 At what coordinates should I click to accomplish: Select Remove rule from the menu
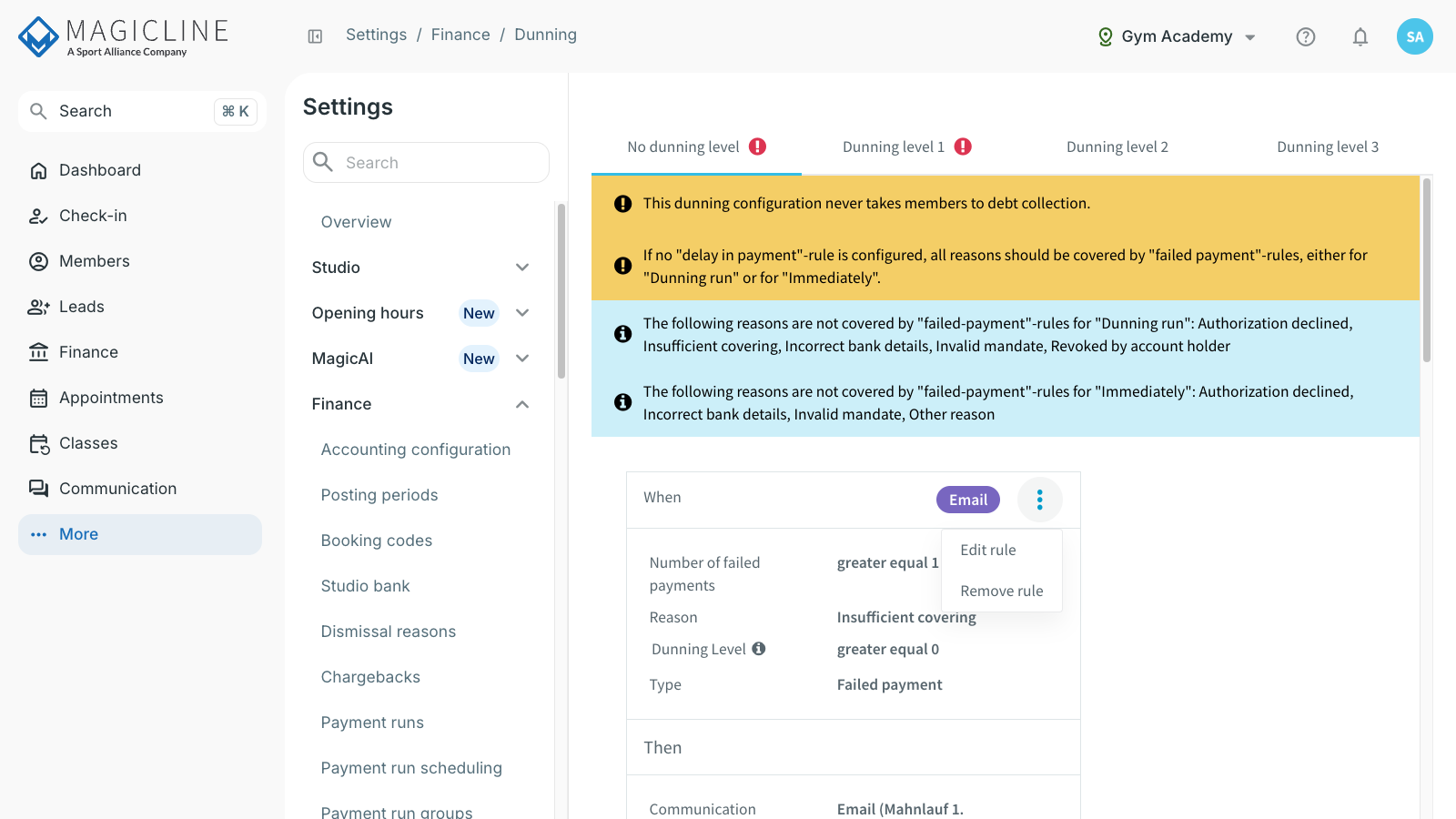1002,591
